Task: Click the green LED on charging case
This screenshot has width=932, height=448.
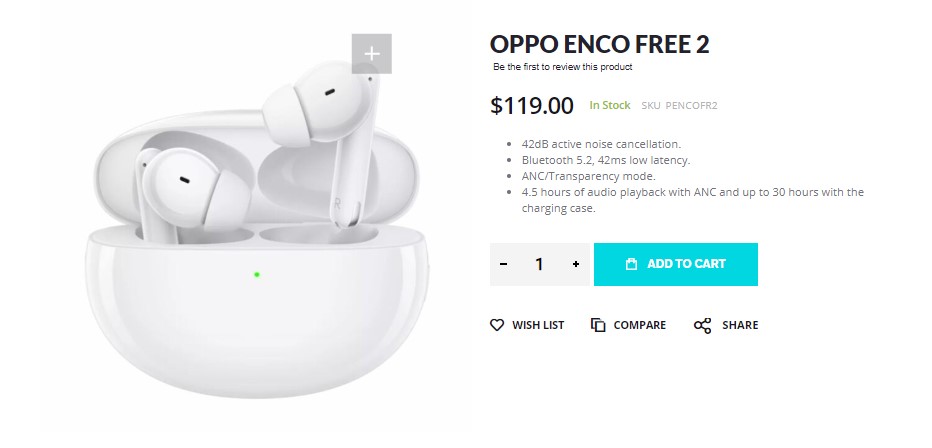Action: pos(257,275)
